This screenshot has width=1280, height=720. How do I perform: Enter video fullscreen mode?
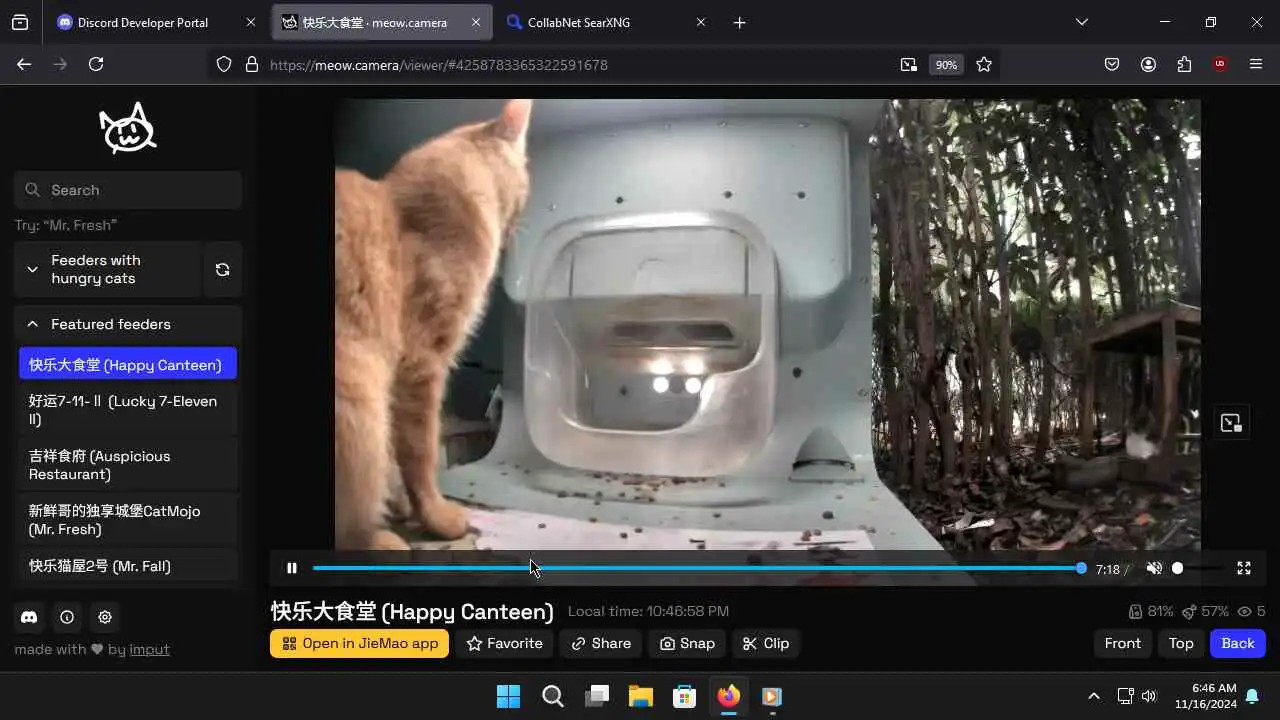(x=1244, y=568)
